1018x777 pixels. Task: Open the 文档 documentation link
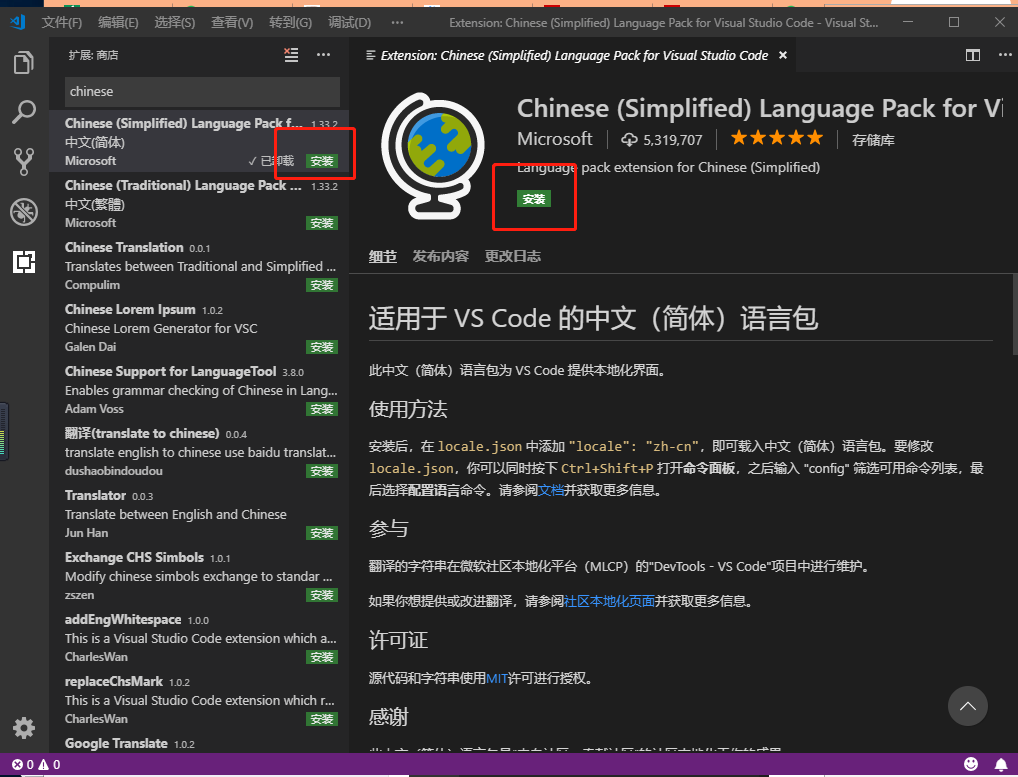point(551,490)
